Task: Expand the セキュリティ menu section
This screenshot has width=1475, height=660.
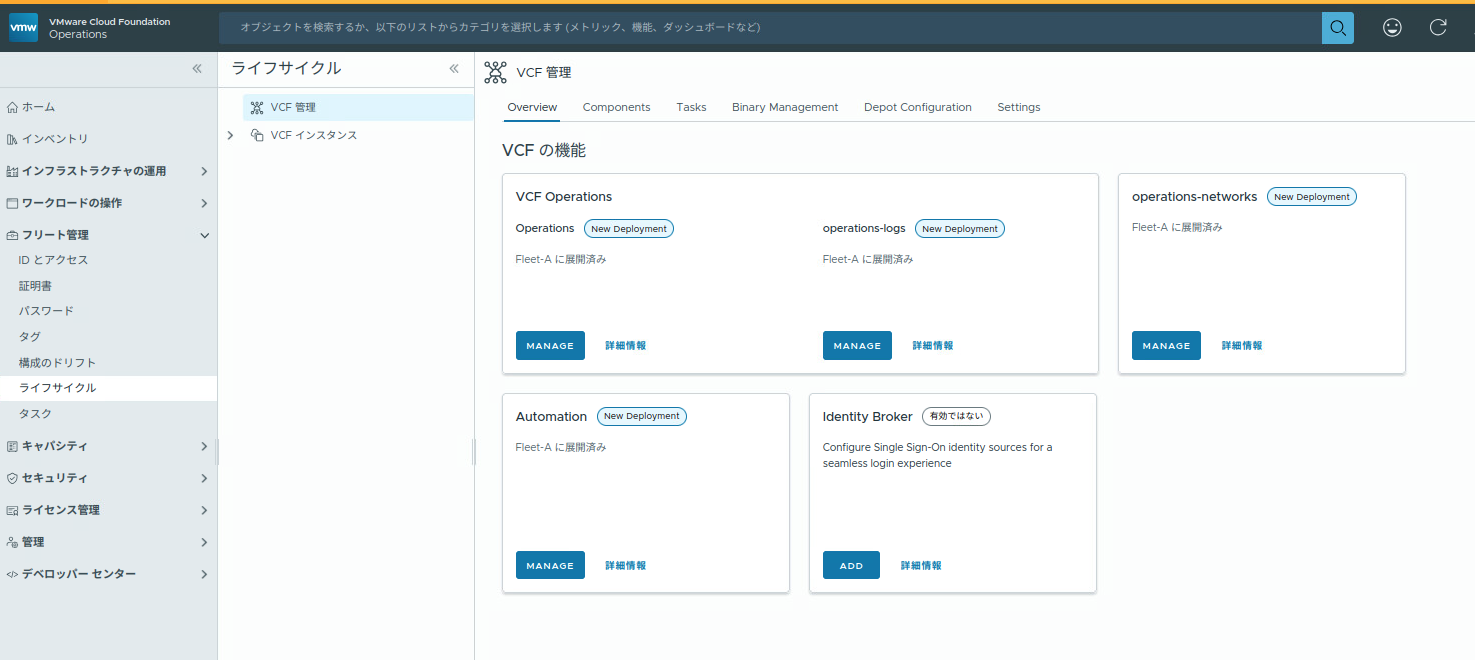Action: click(x=204, y=478)
